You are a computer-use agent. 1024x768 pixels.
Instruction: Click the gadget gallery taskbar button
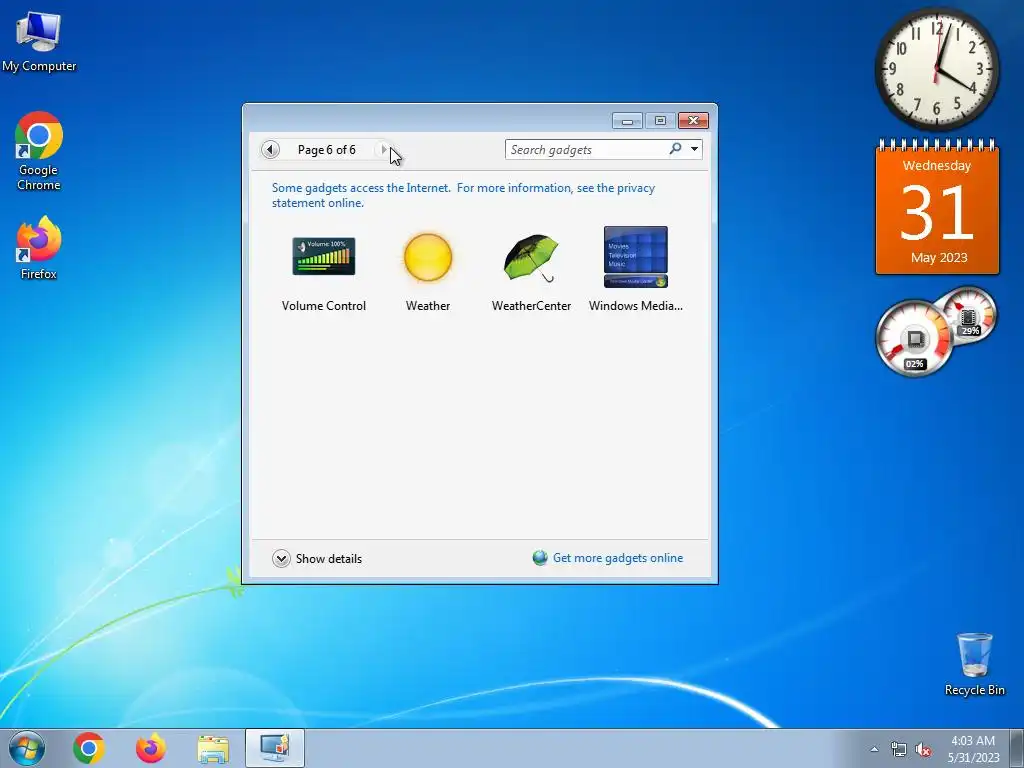pyautogui.click(x=275, y=748)
